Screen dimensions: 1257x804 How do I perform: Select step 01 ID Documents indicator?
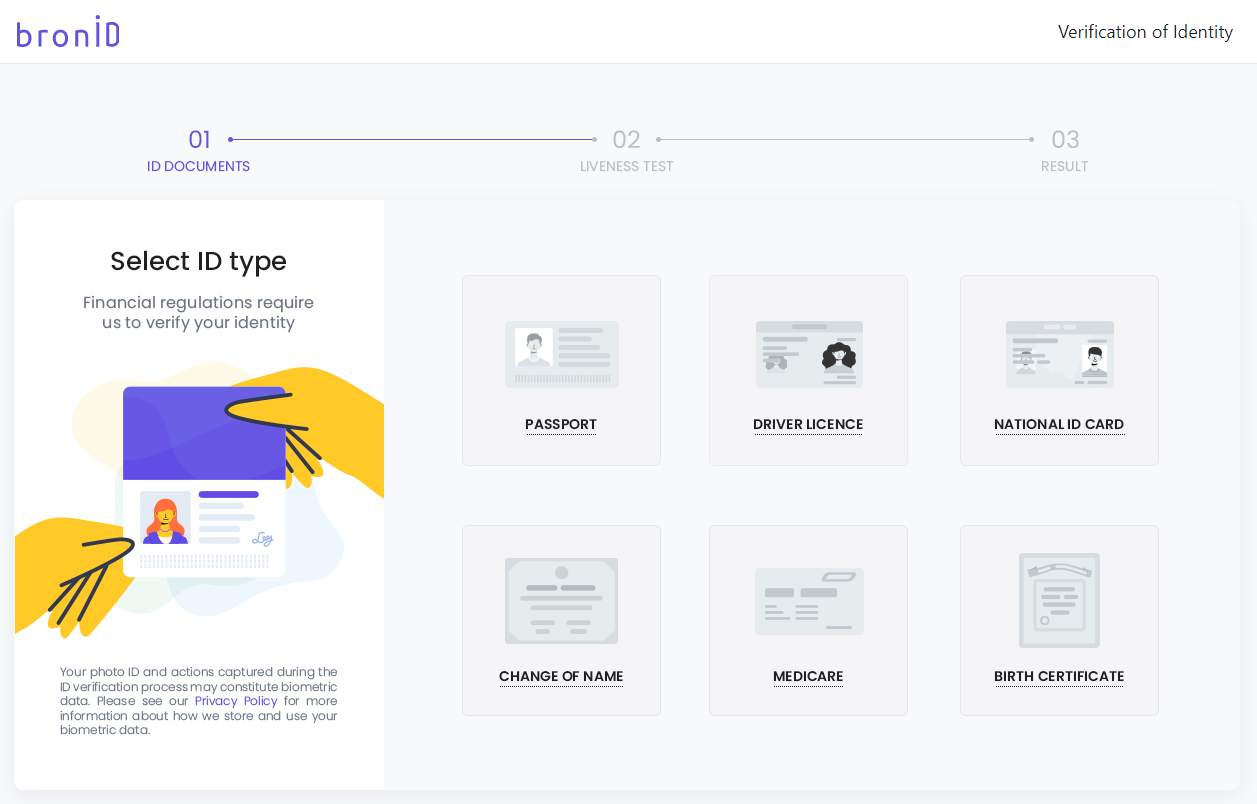click(199, 140)
